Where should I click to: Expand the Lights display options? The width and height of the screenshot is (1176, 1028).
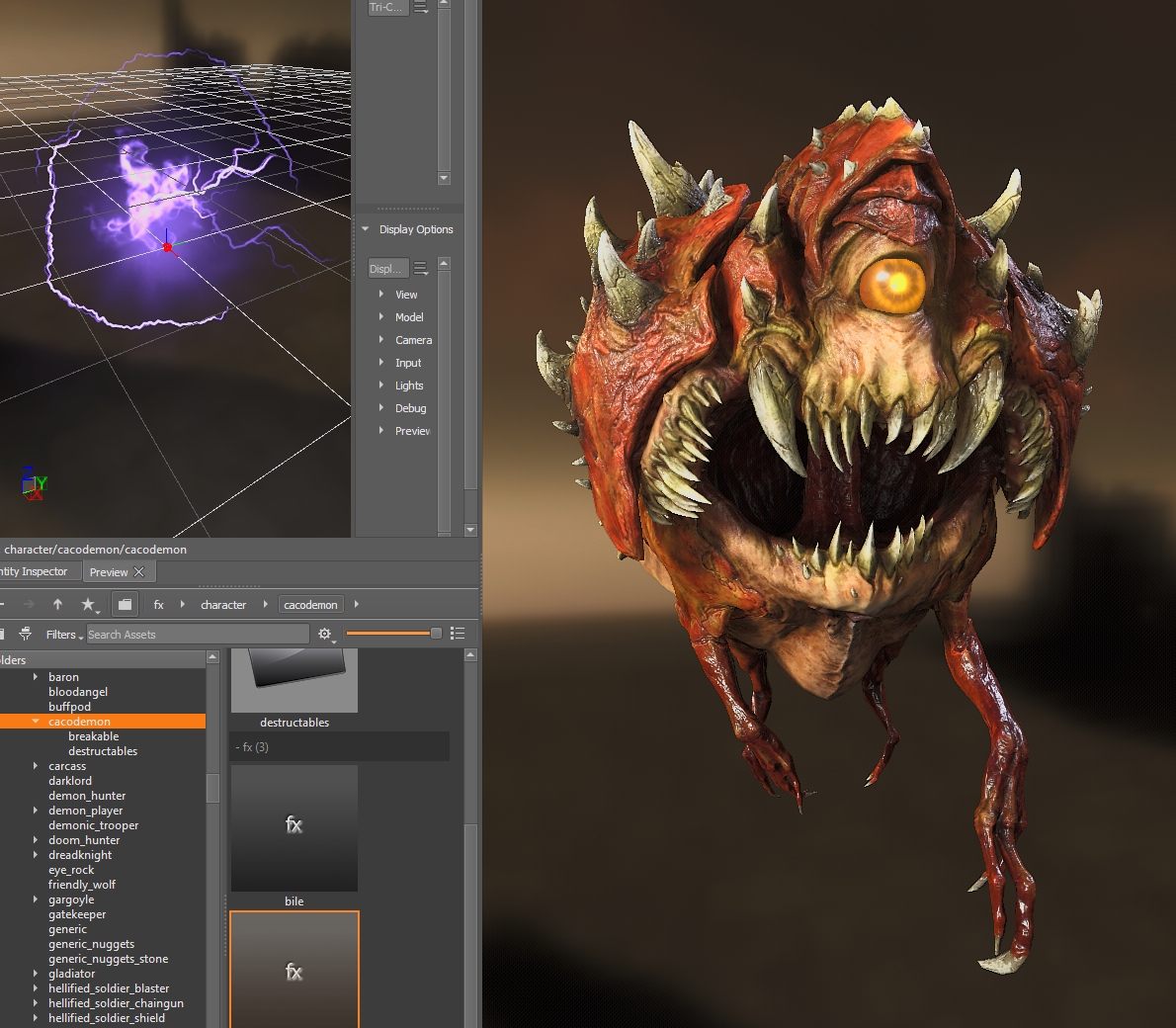381,385
